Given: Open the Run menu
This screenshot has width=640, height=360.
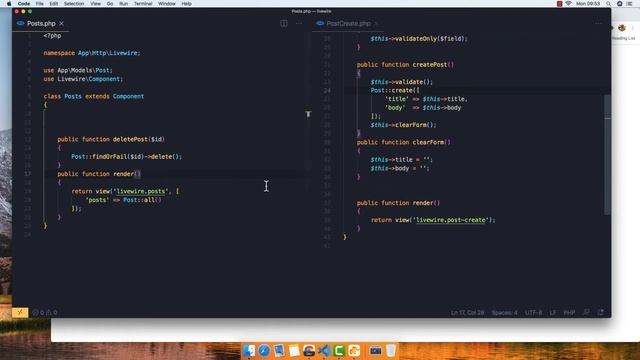Looking at the screenshot, I should pos(123,4).
